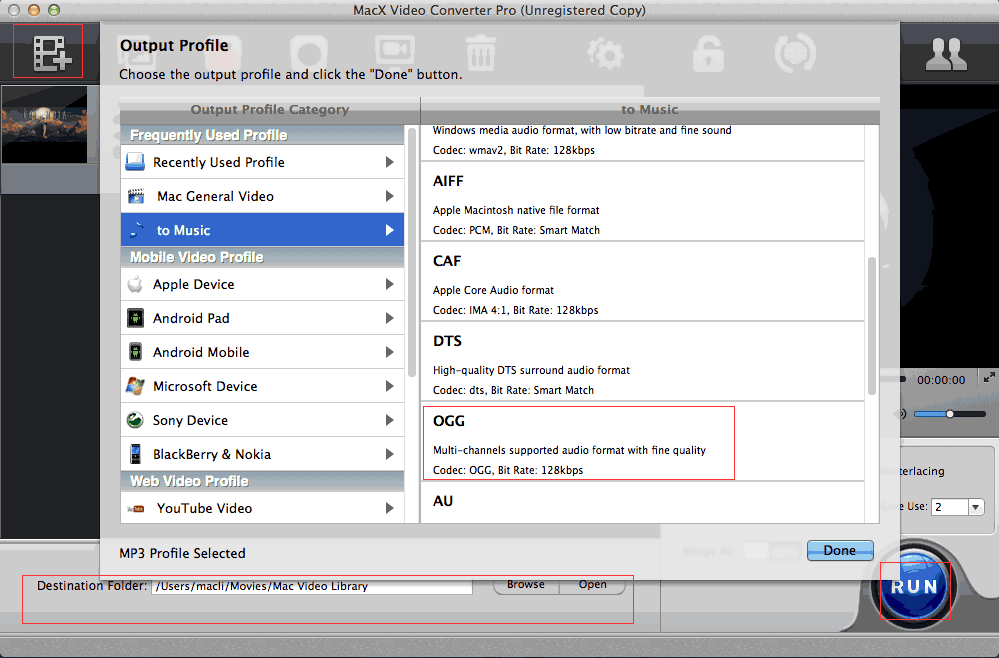Select the Microsoft Device category
999x658 pixels.
point(262,386)
